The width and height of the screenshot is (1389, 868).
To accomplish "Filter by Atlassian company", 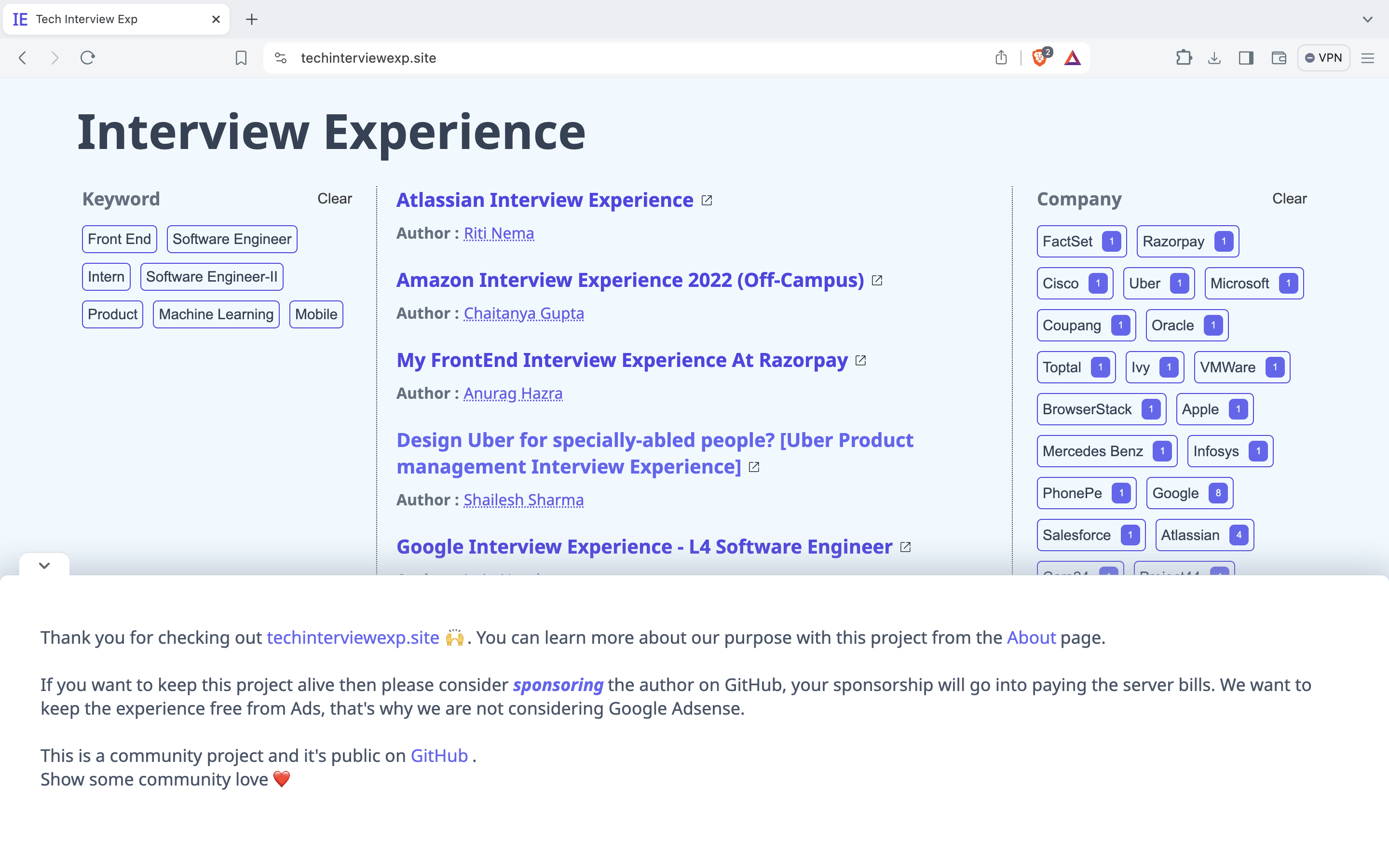I will [1205, 535].
